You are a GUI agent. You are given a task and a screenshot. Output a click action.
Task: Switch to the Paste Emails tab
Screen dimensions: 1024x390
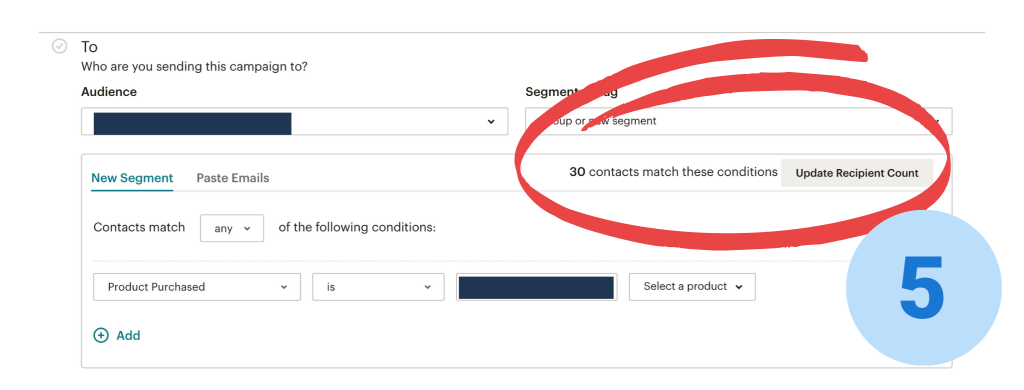[232, 178]
